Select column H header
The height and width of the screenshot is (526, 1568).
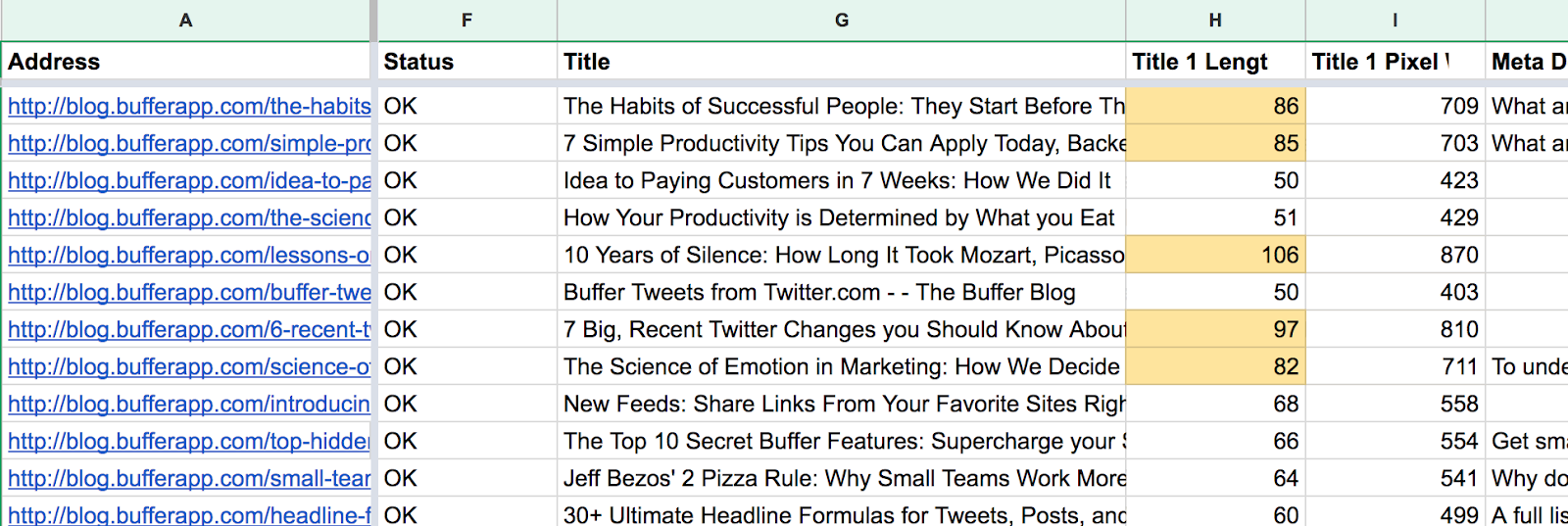pyautogui.click(x=1215, y=21)
